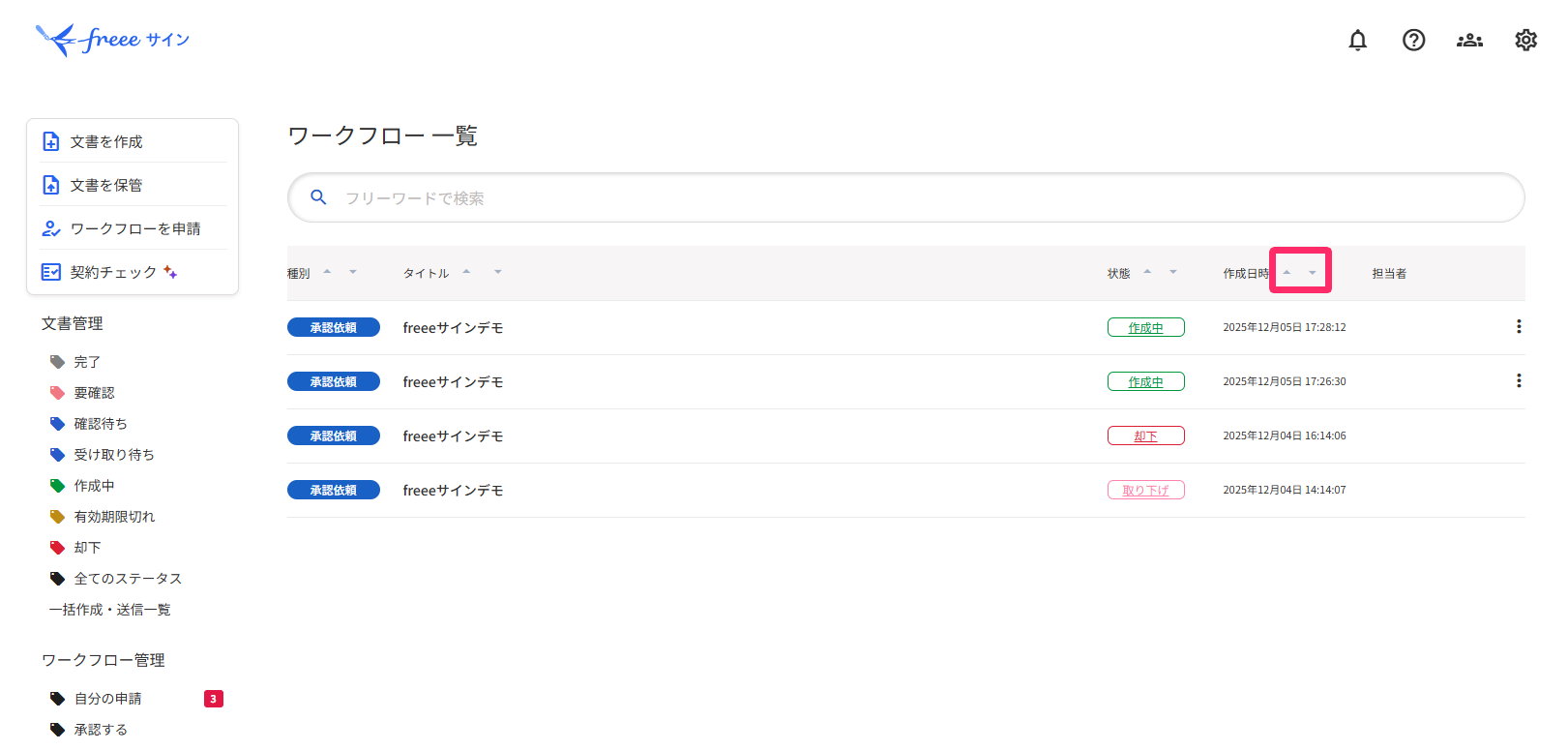The image size is (1568, 751).
Task: Click the freee サイン logo
Action: (112, 40)
